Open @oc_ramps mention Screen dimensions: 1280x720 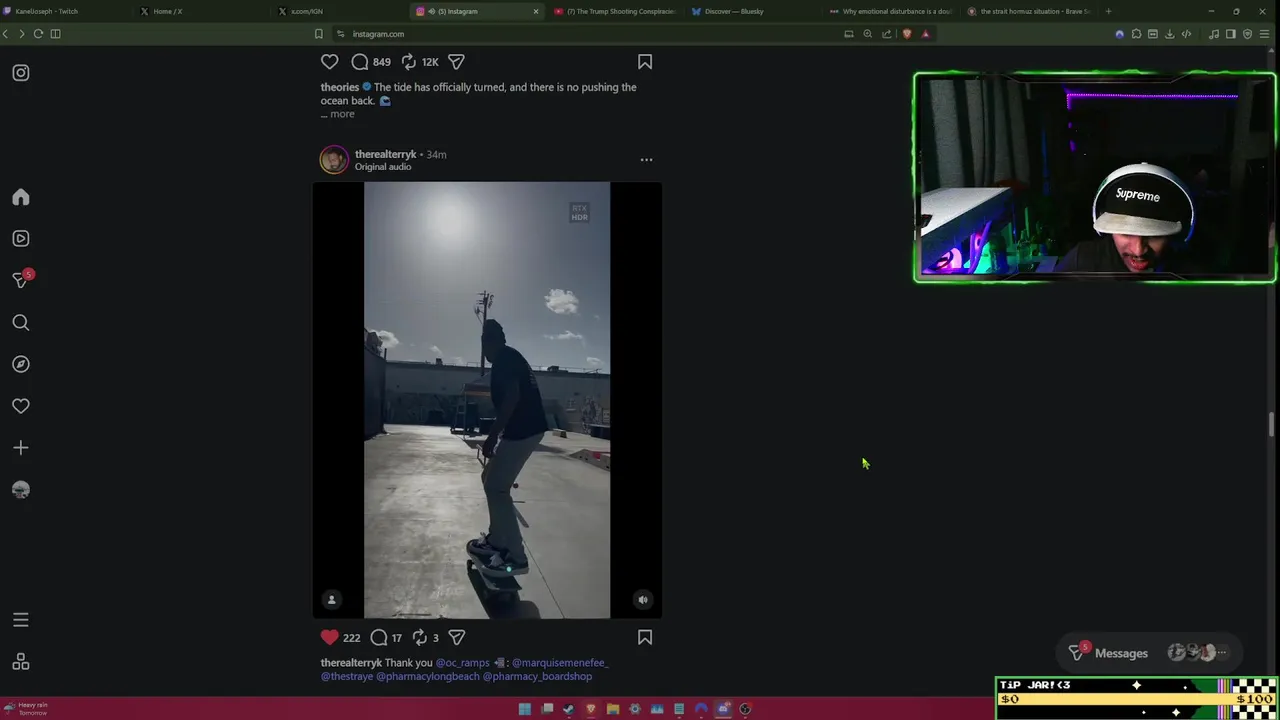462,663
